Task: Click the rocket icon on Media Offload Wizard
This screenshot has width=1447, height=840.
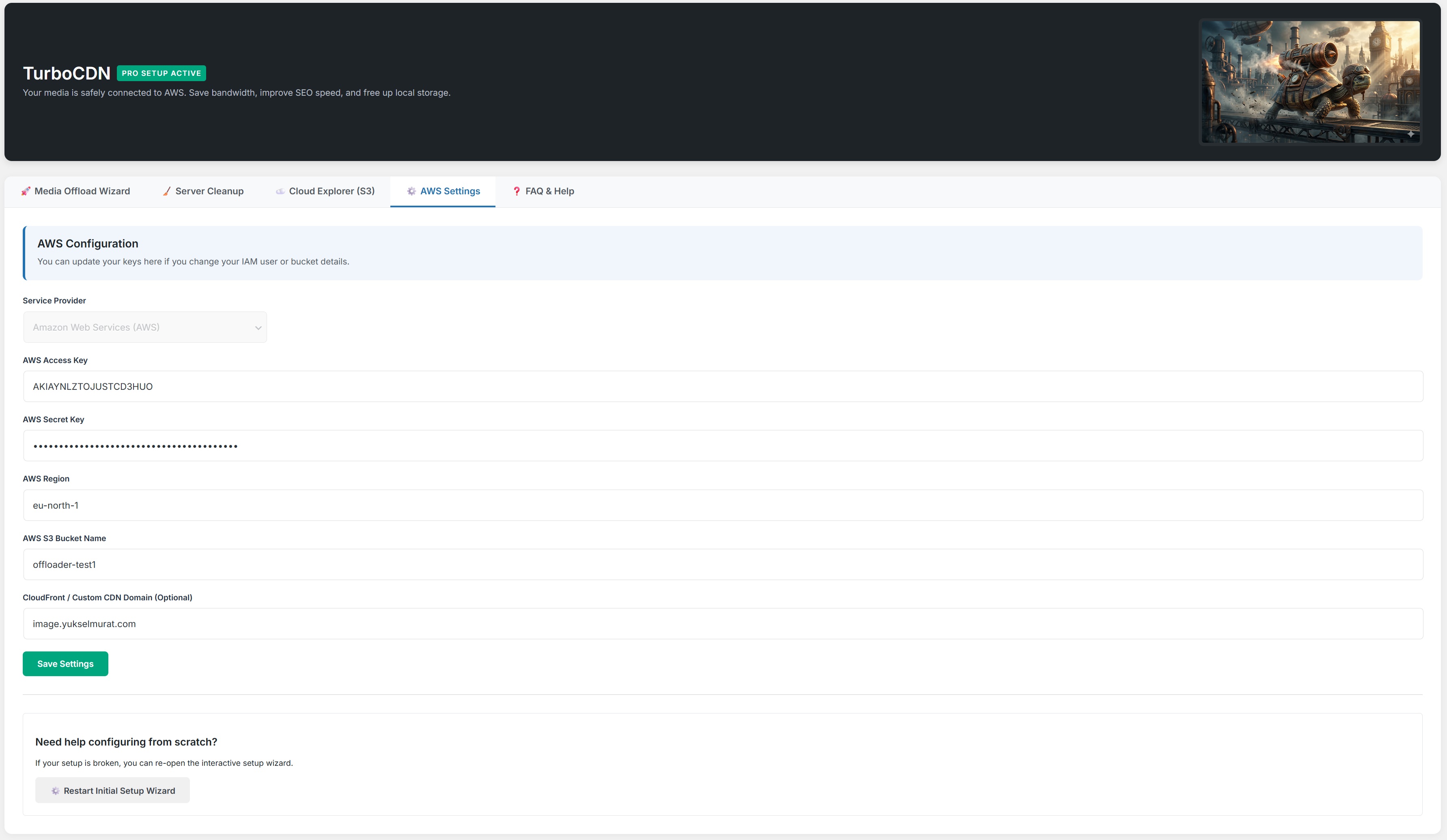Action: point(25,191)
